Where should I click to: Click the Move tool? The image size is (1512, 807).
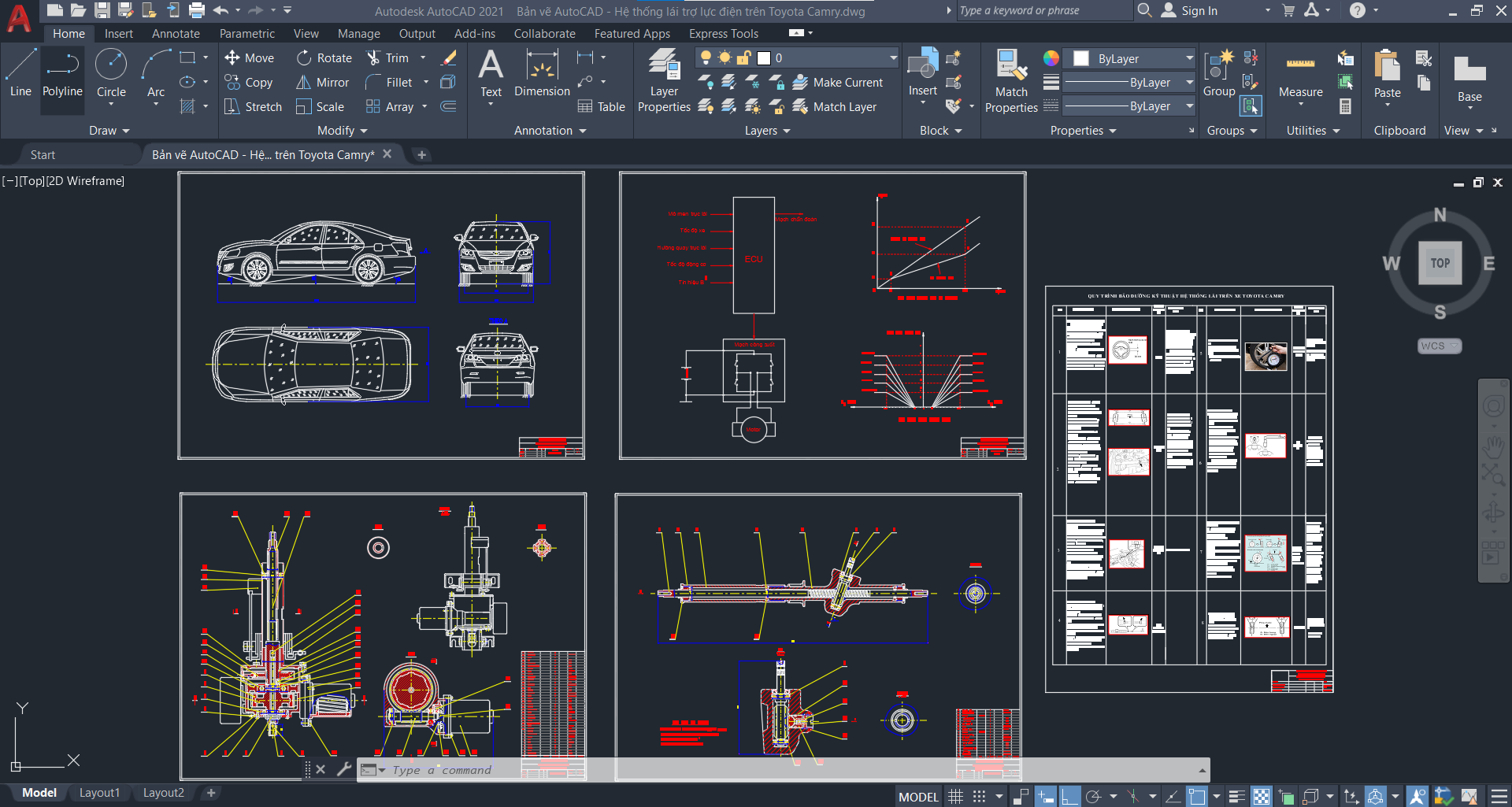[250, 57]
